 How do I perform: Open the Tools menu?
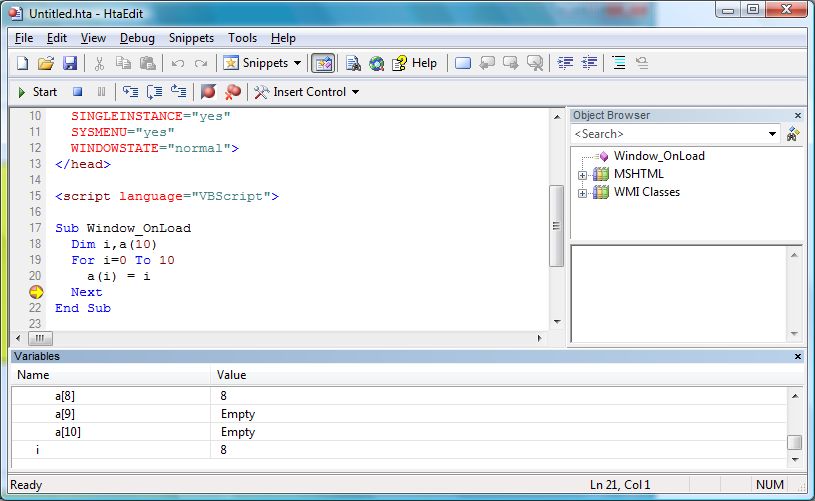(242, 38)
